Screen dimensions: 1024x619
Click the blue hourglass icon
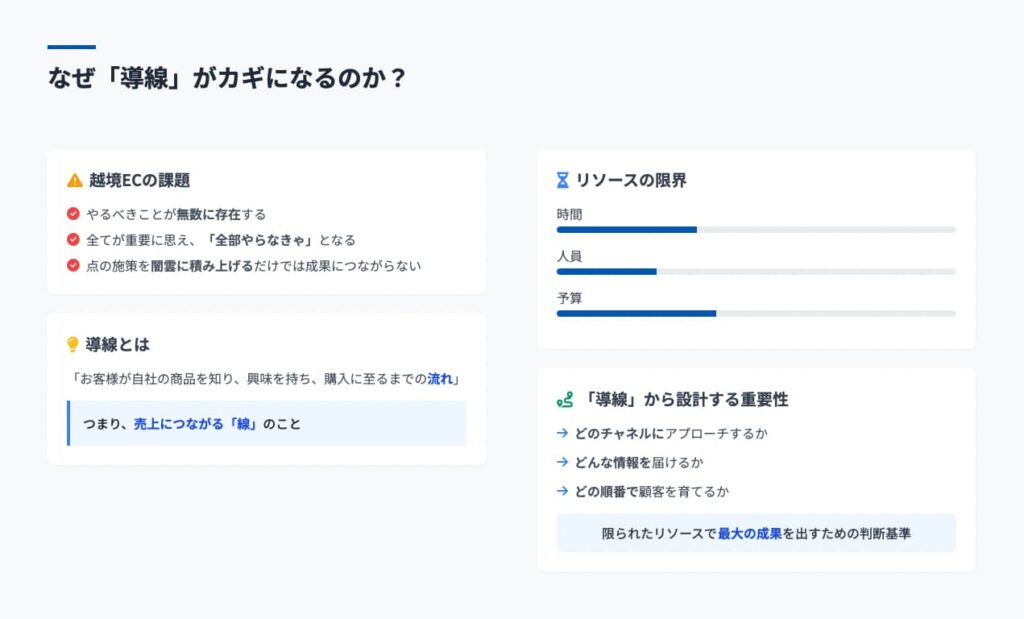point(562,180)
